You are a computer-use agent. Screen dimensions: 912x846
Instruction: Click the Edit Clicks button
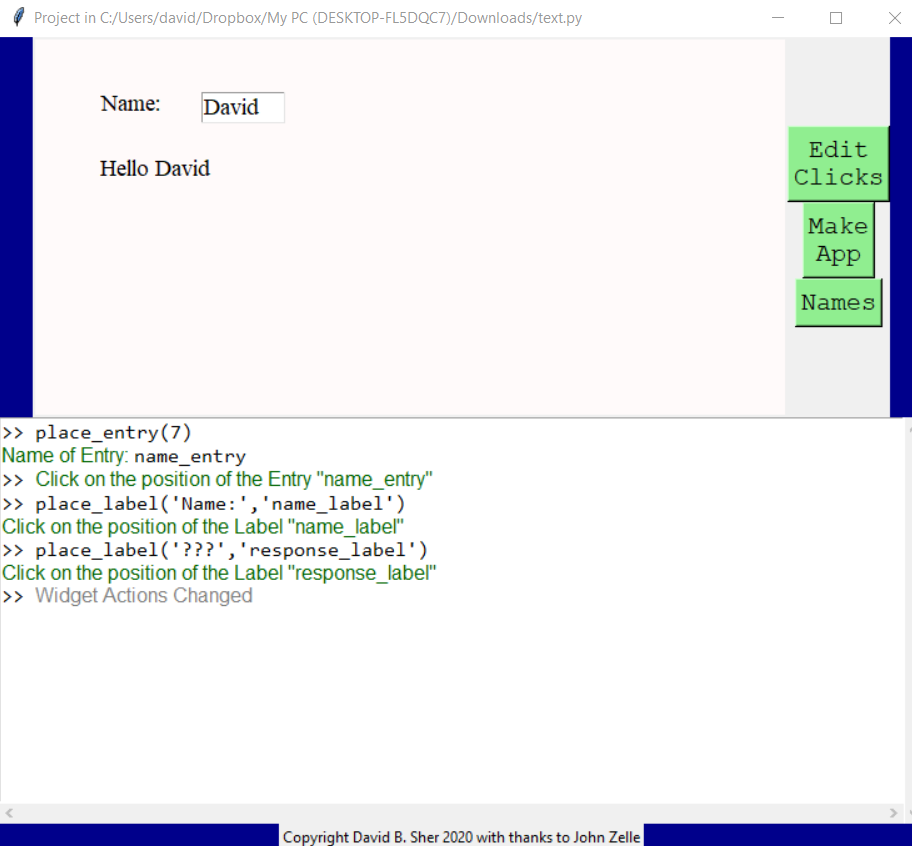point(838,164)
